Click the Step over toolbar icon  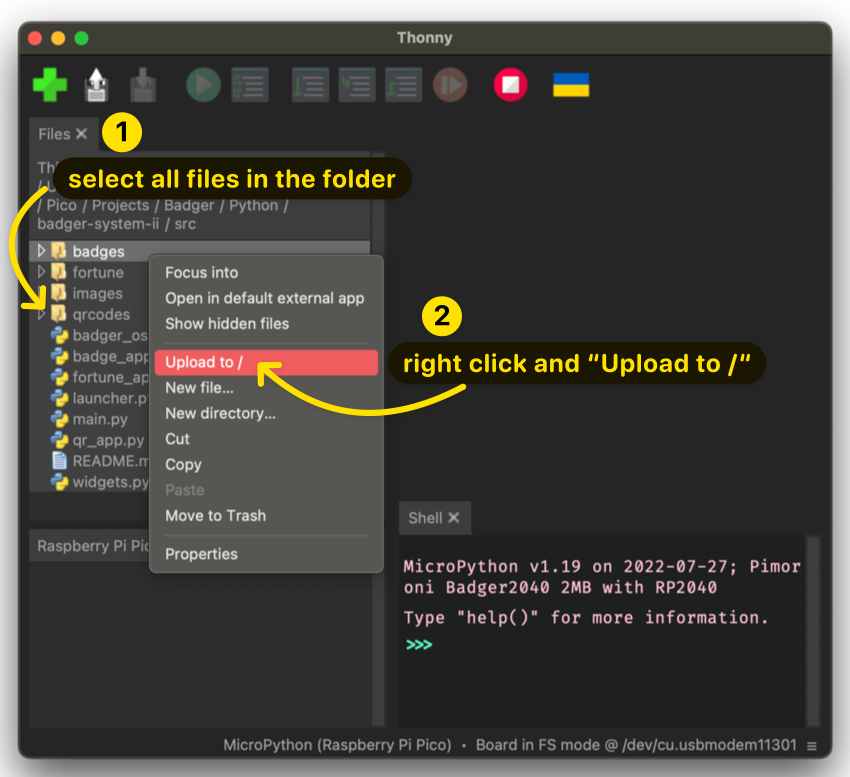point(310,85)
